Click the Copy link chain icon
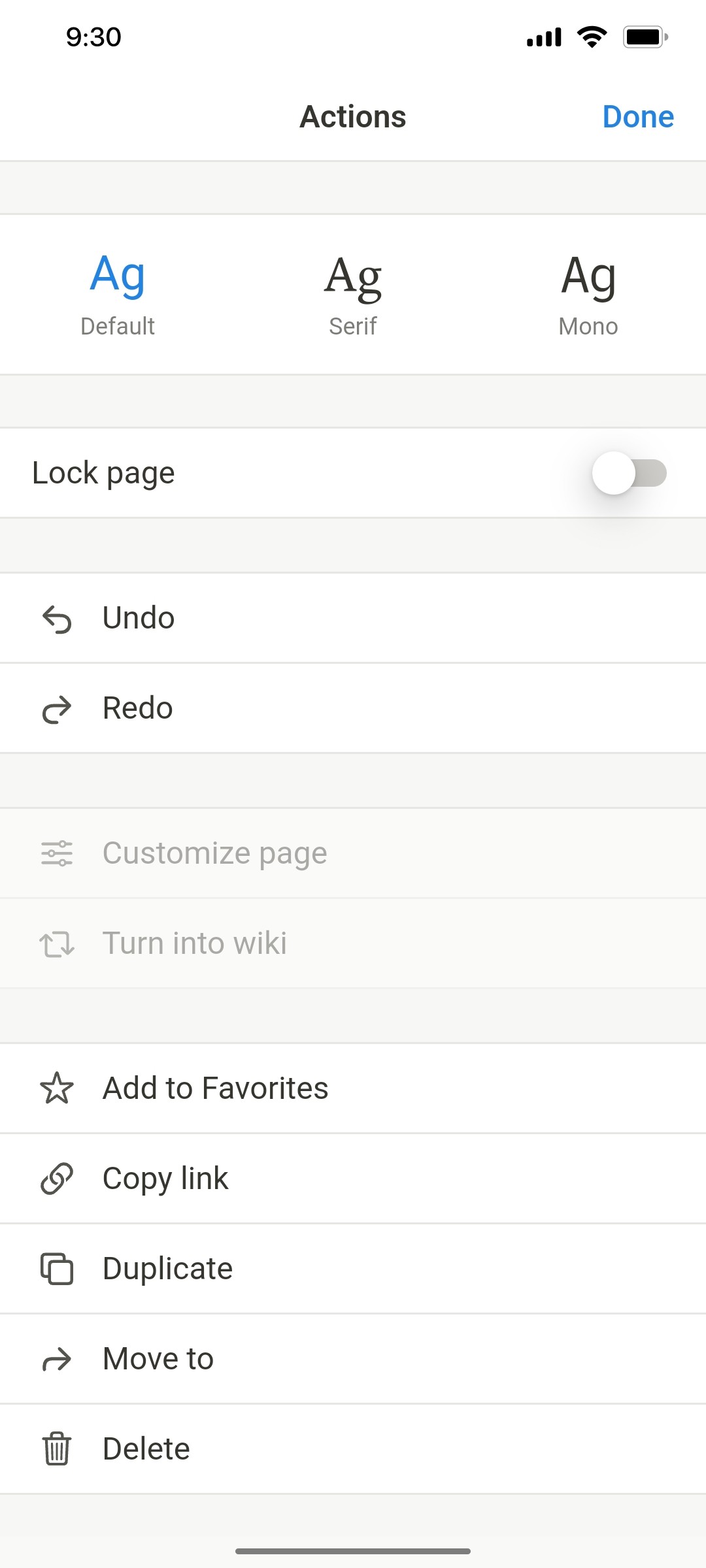 [x=58, y=1178]
